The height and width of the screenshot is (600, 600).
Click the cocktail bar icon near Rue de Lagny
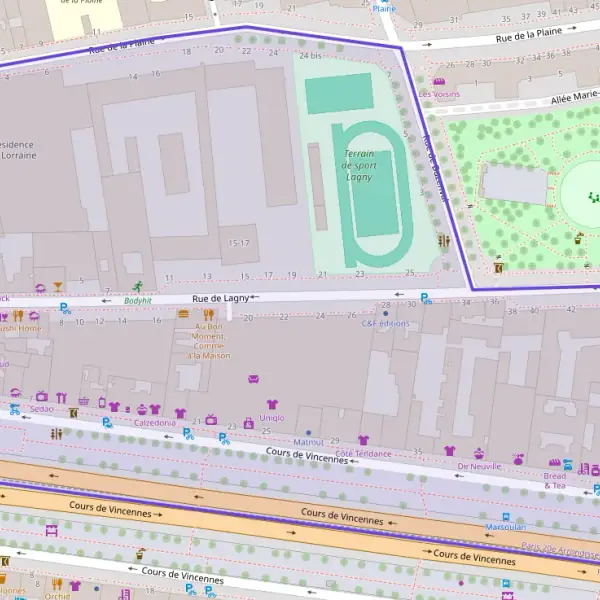58,286
